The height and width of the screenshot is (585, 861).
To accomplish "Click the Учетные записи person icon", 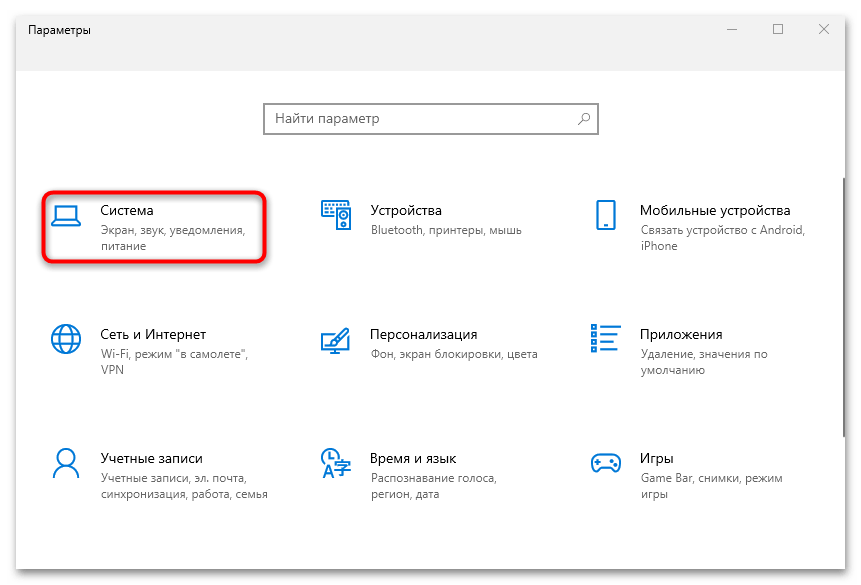I will (66, 465).
